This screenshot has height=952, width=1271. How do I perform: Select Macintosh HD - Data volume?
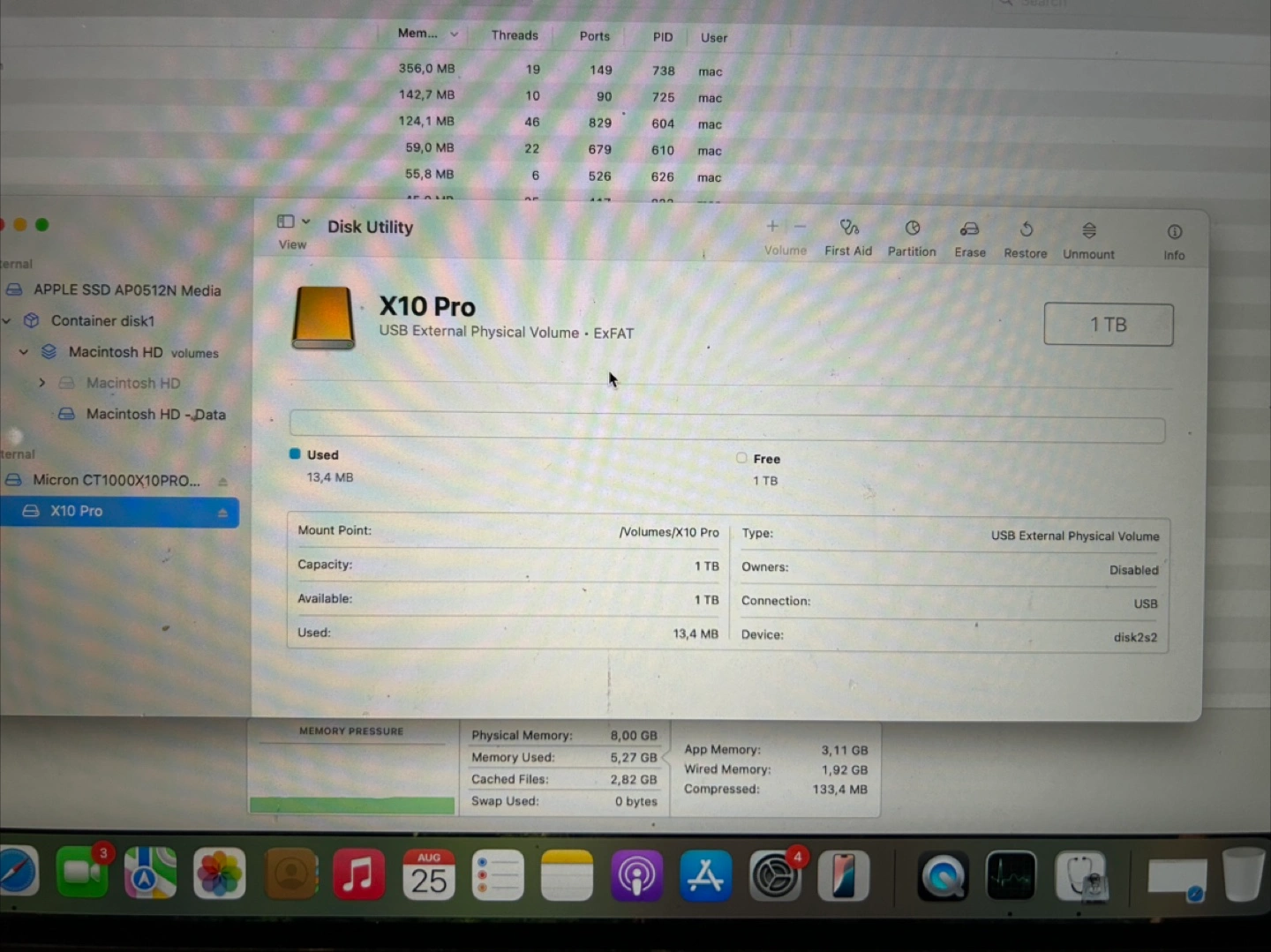point(155,415)
